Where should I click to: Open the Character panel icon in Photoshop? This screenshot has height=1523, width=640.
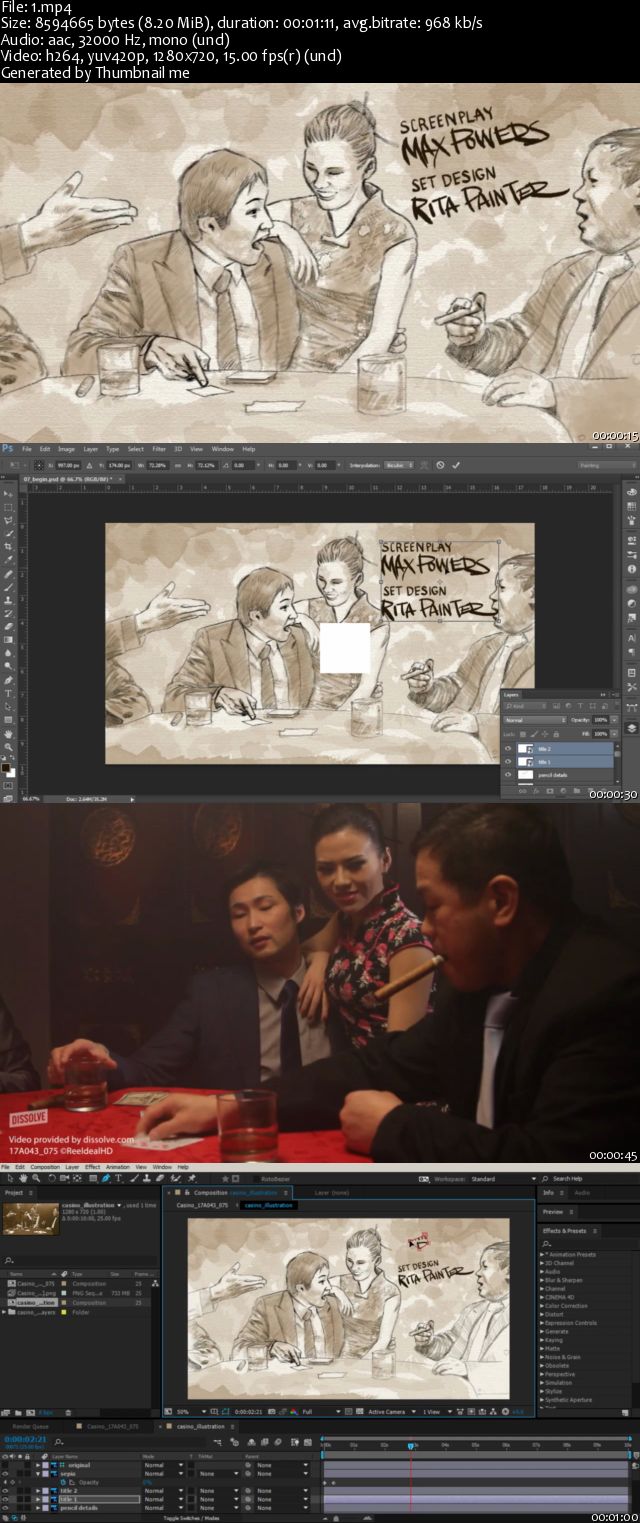point(632,637)
